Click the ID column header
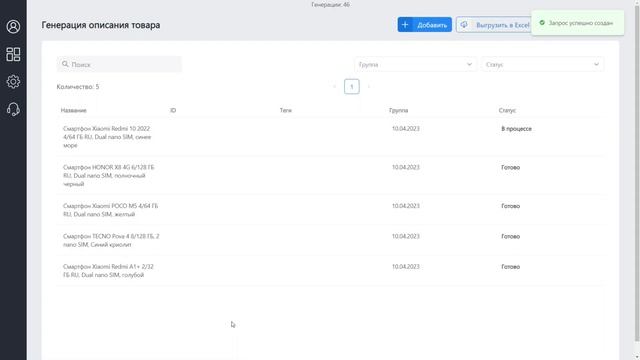 [173, 111]
